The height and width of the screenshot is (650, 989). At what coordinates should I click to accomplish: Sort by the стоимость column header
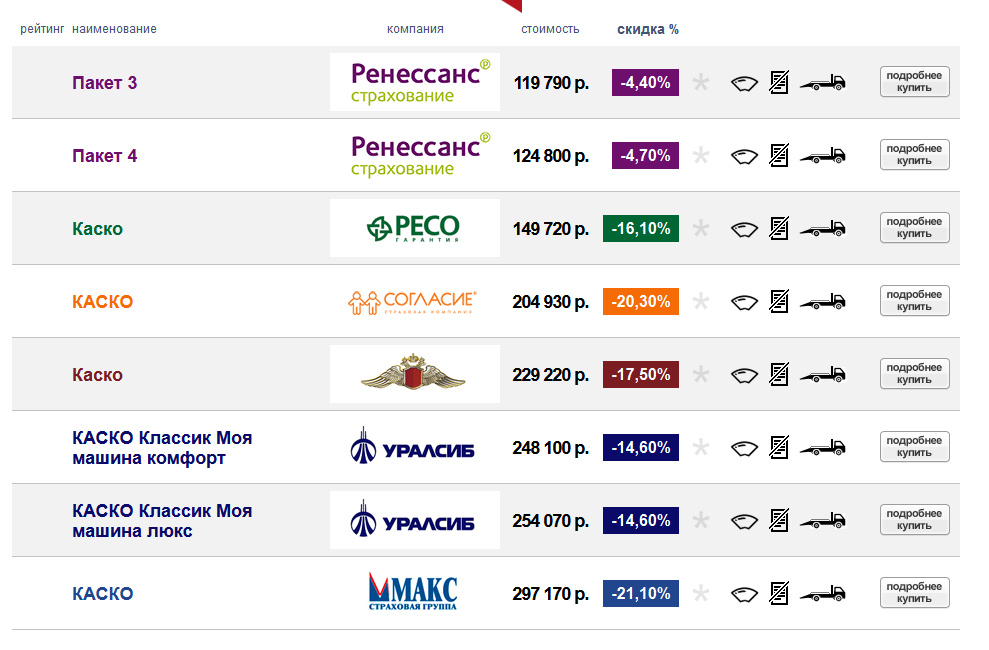pyautogui.click(x=550, y=29)
